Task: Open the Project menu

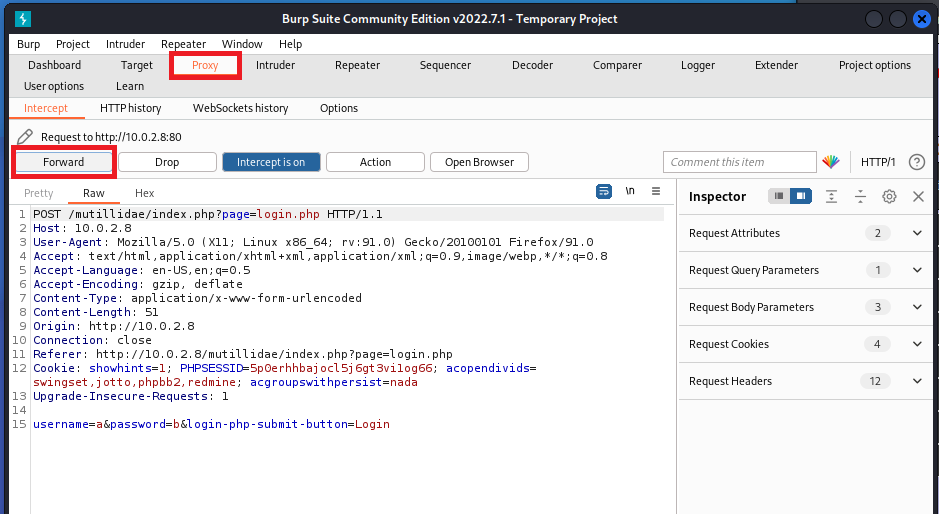Action: [x=72, y=44]
